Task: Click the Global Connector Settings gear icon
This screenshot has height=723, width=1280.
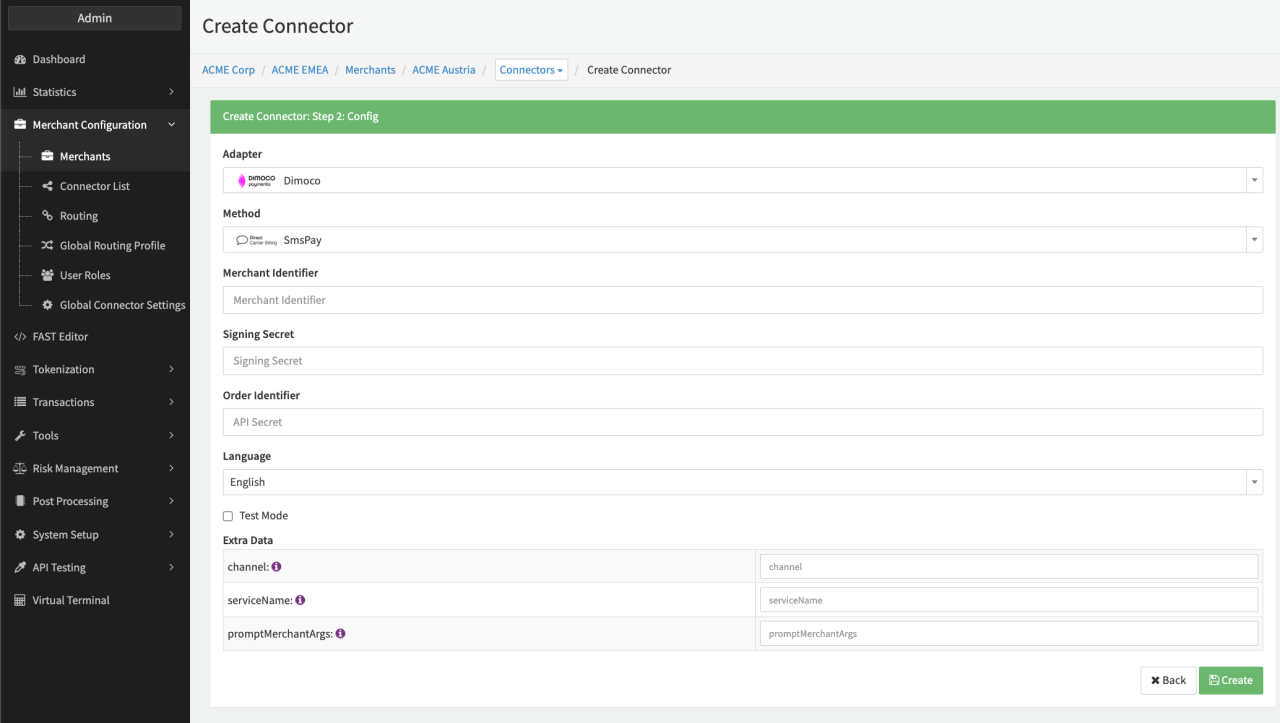Action: coord(47,305)
